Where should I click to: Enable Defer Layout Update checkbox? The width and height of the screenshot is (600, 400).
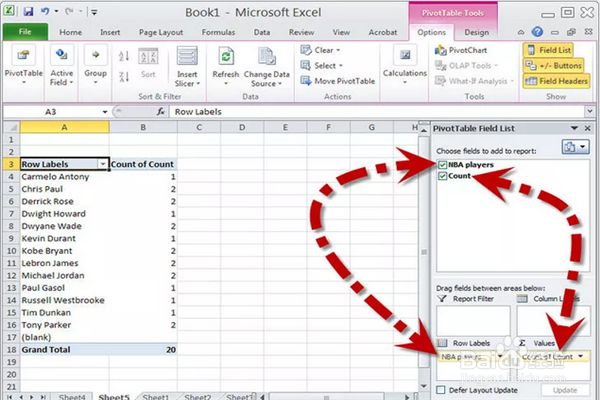441,390
